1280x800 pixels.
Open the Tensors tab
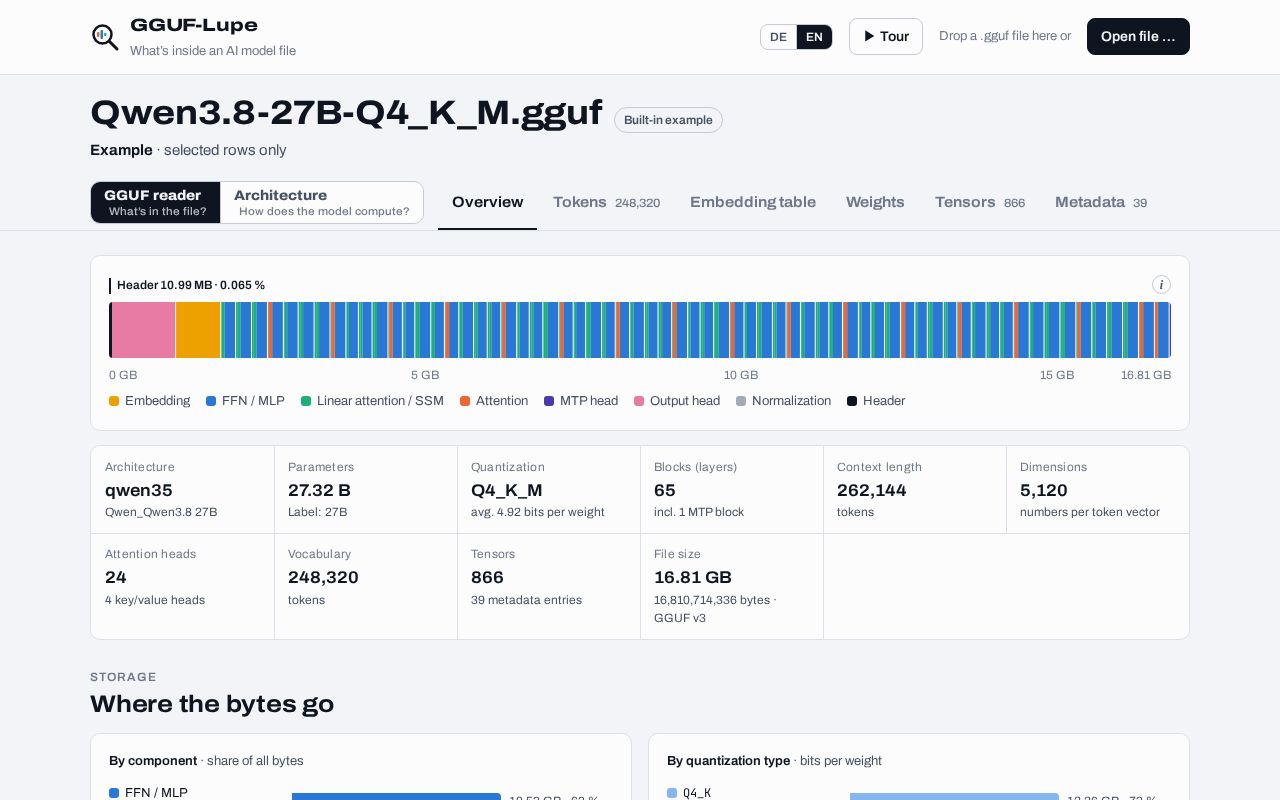click(980, 202)
